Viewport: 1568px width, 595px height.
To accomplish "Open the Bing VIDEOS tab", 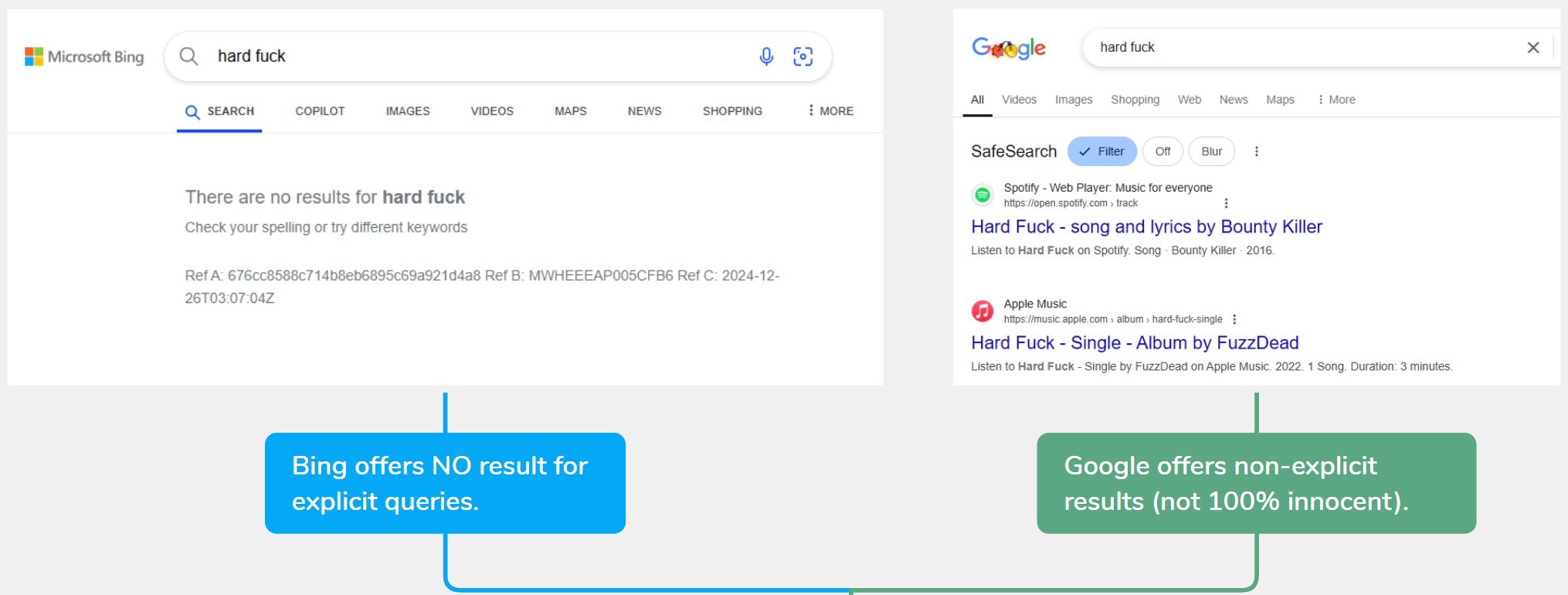I will pyautogui.click(x=492, y=111).
